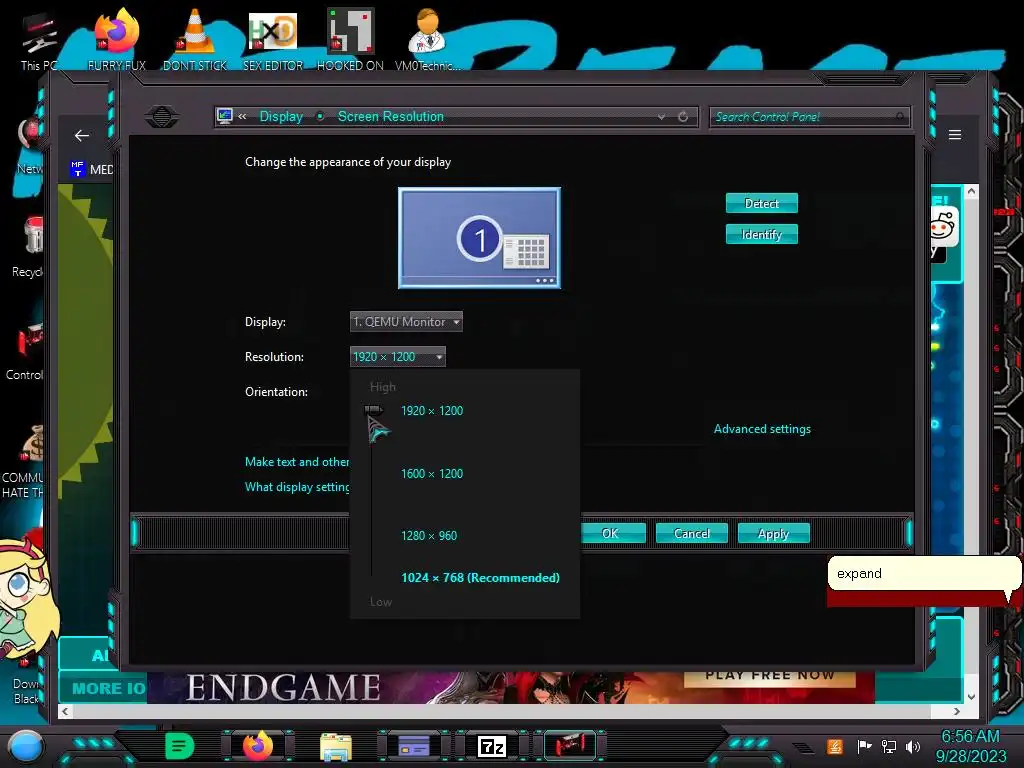Click the MORE IO button on the browser page
Viewport: 1024px width, 768px height.
pos(104,688)
